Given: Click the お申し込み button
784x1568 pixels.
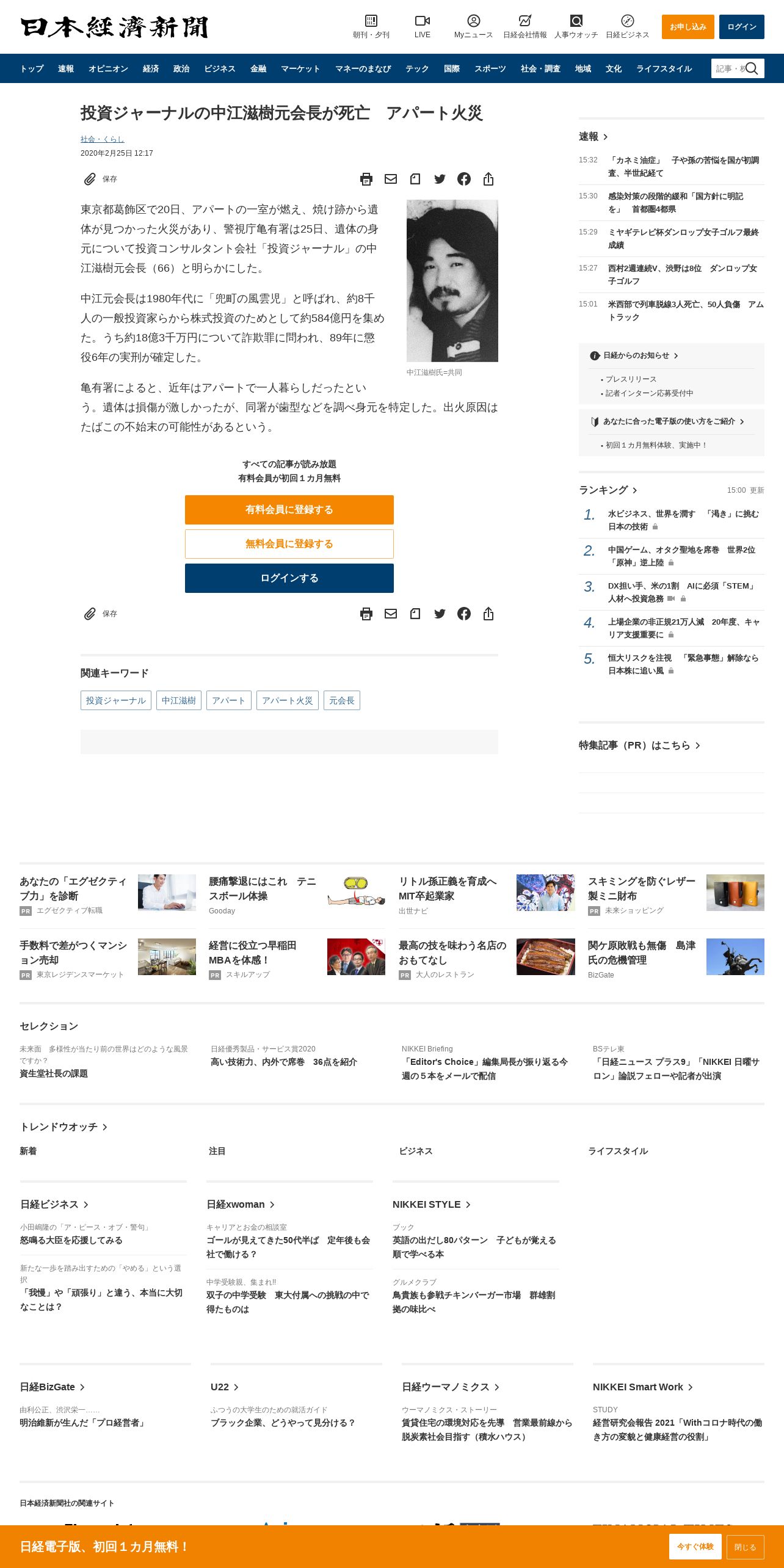Looking at the screenshot, I should 688,27.
